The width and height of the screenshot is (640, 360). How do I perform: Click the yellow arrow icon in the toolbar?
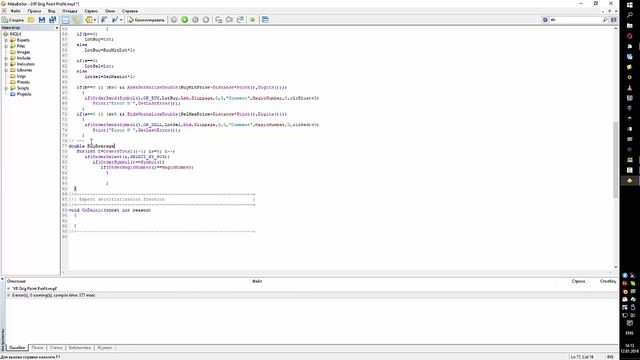tap(89, 20)
